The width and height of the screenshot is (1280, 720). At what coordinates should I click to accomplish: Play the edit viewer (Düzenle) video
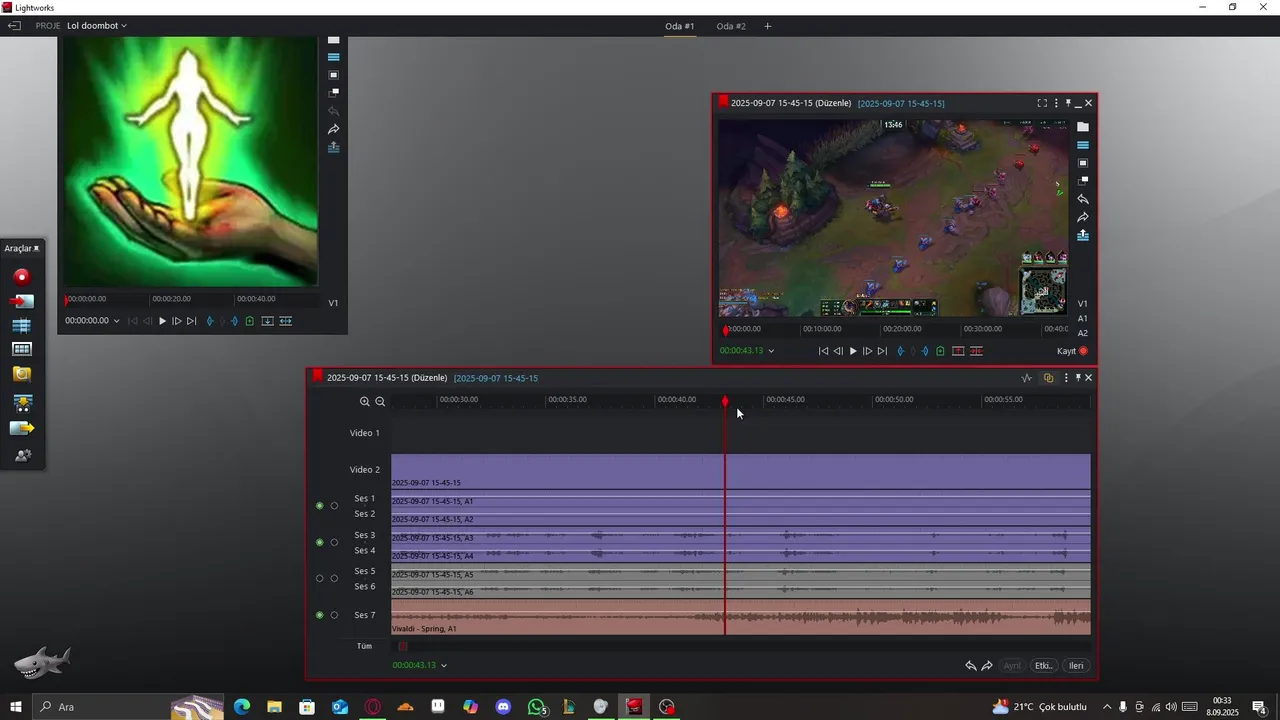pyautogui.click(x=853, y=351)
